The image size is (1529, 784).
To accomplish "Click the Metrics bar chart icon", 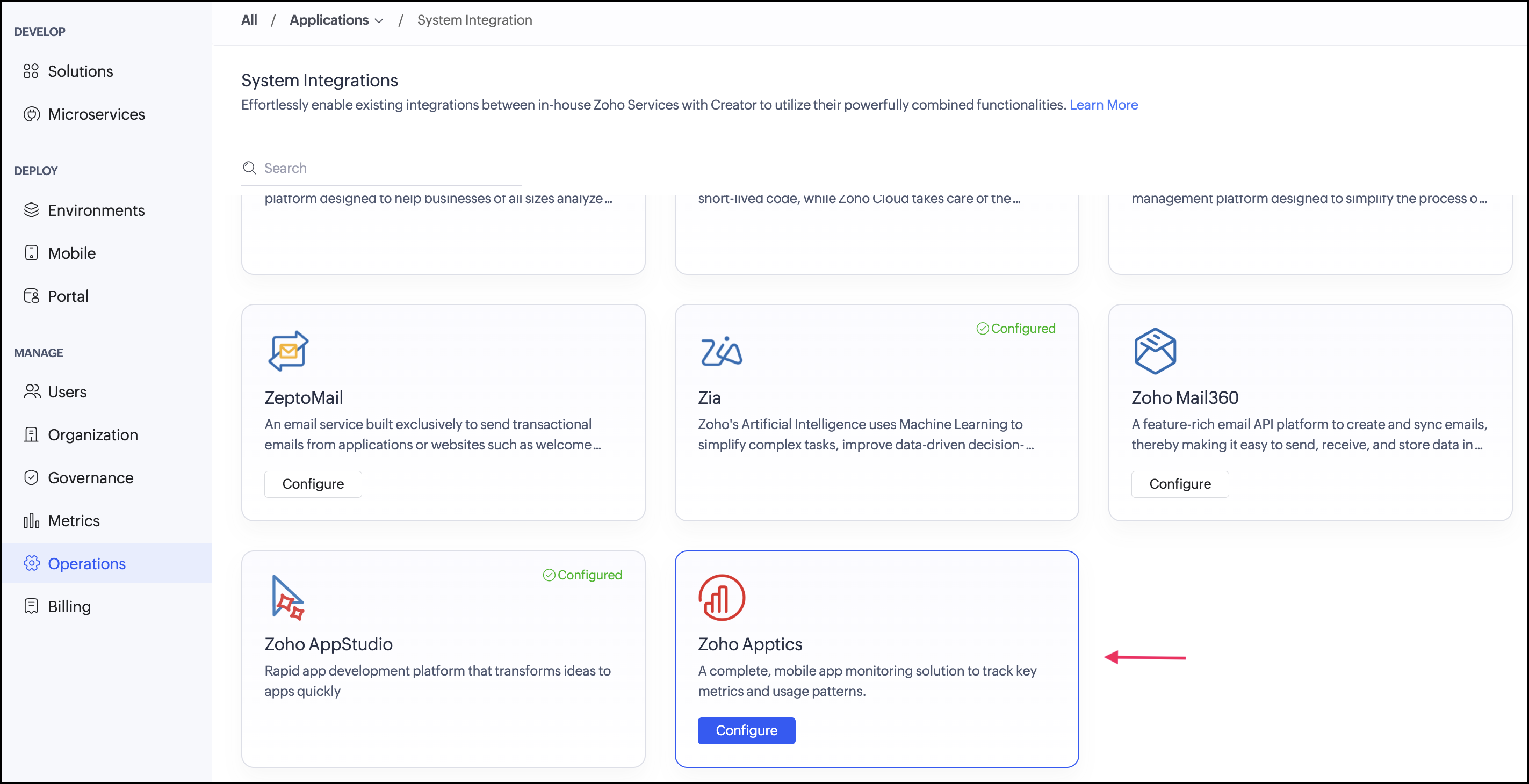I will [32, 520].
